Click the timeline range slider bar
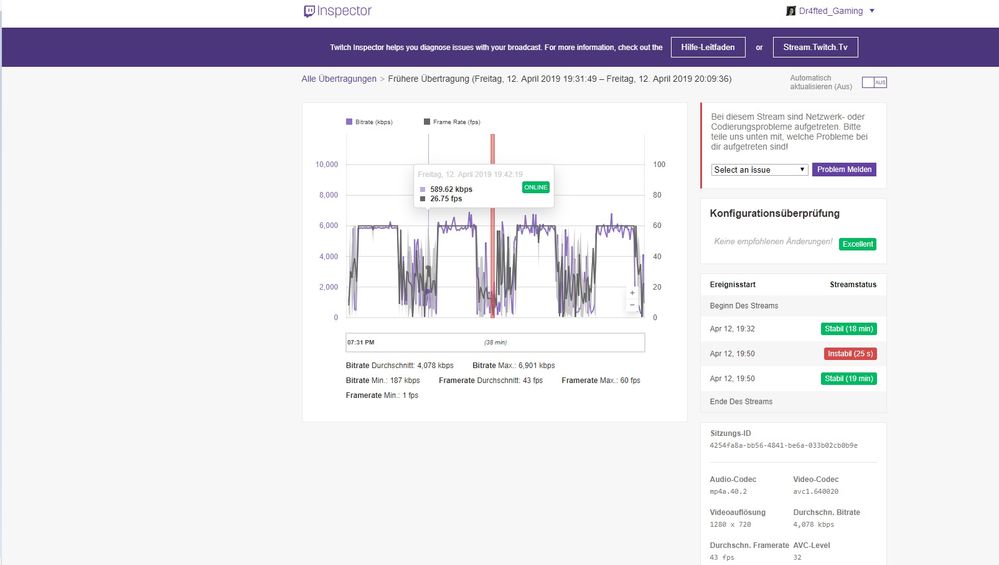The width and height of the screenshot is (999, 565). pyautogui.click(x=495, y=342)
